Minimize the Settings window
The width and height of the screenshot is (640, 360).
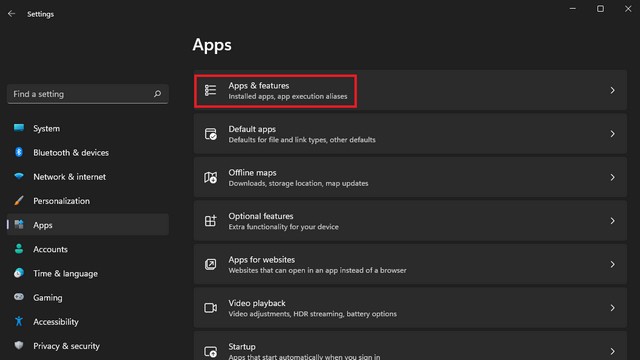point(573,9)
